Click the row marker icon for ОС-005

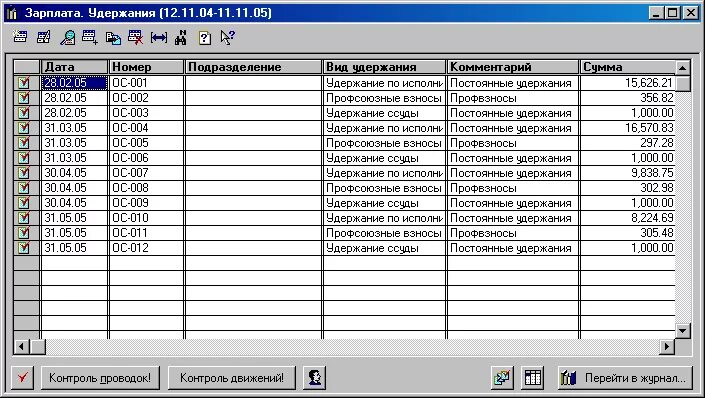(24, 143)
